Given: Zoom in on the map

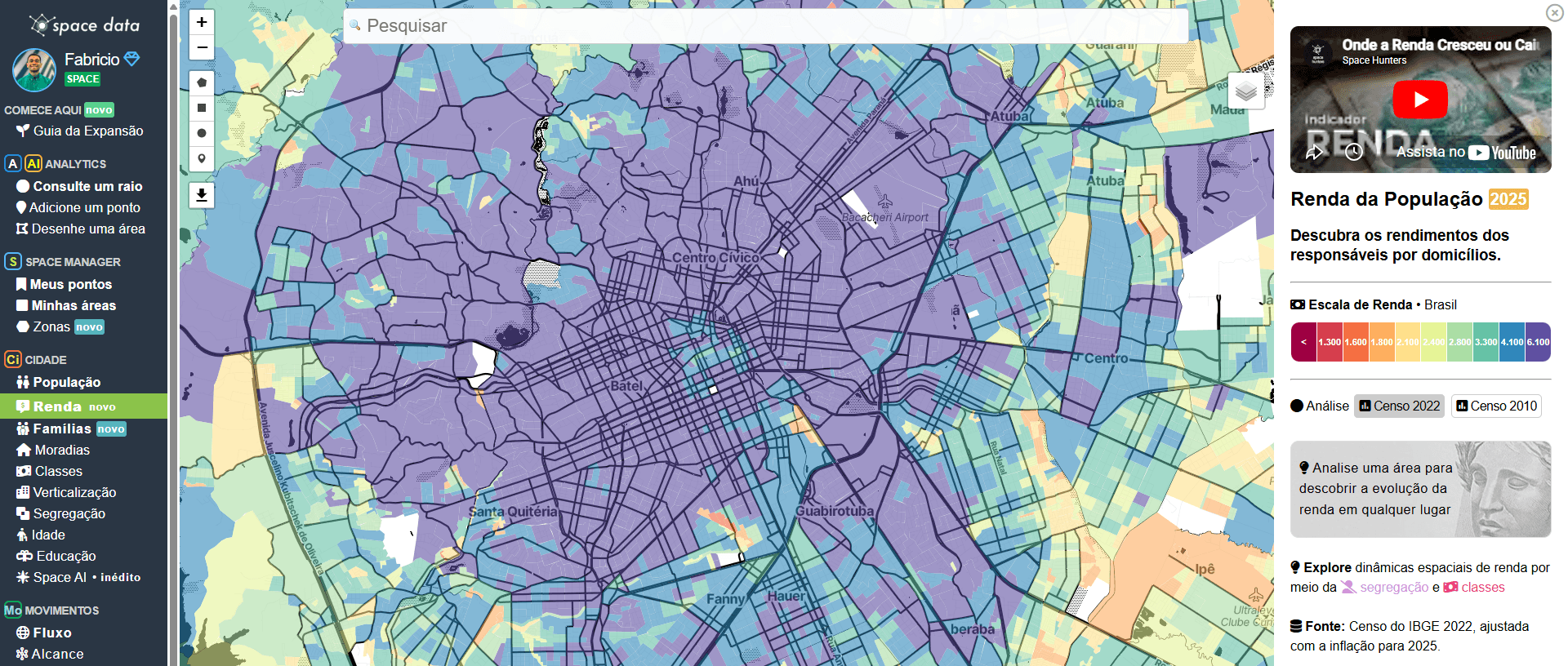Looking at the screenshot, I should [x=202, y=22].
